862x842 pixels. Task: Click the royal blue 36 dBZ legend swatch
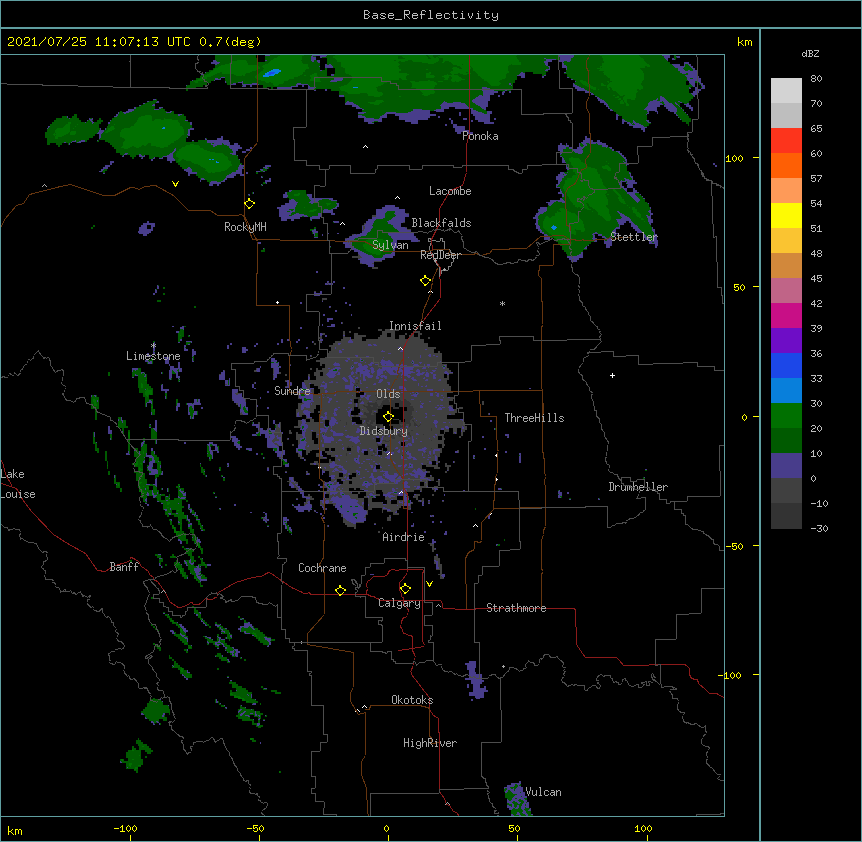coord(786,366)
